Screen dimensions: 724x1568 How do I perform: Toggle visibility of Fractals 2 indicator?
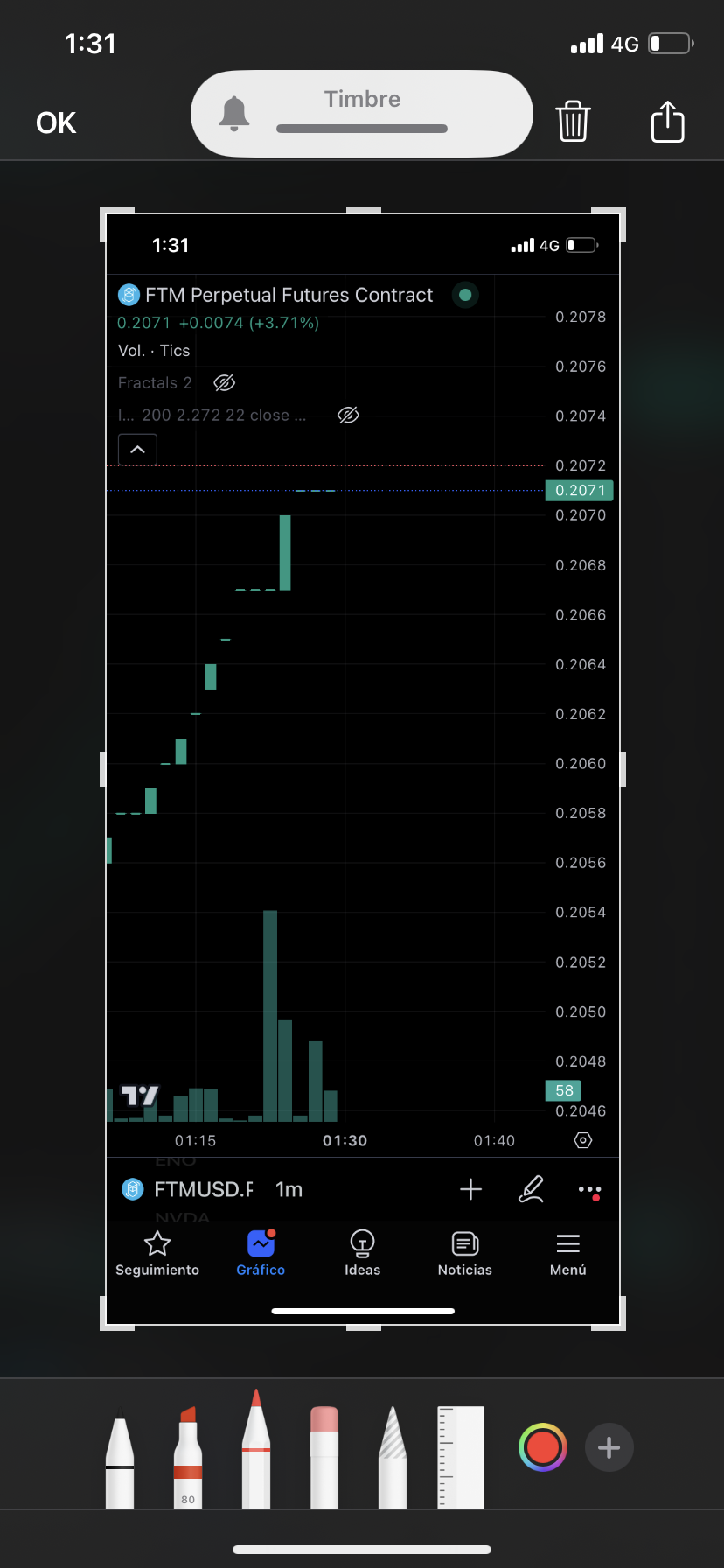(x=225, y=383)
